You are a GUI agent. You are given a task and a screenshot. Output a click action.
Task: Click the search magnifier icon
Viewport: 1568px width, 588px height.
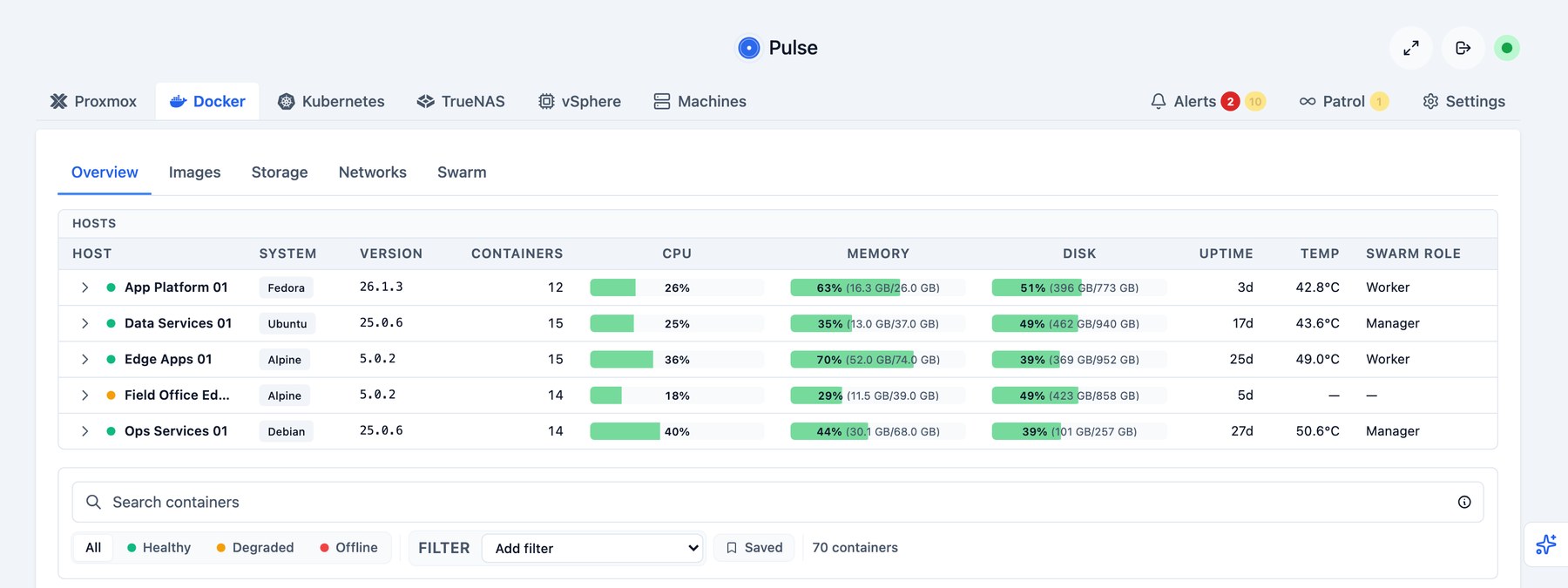tap(93, 502)
